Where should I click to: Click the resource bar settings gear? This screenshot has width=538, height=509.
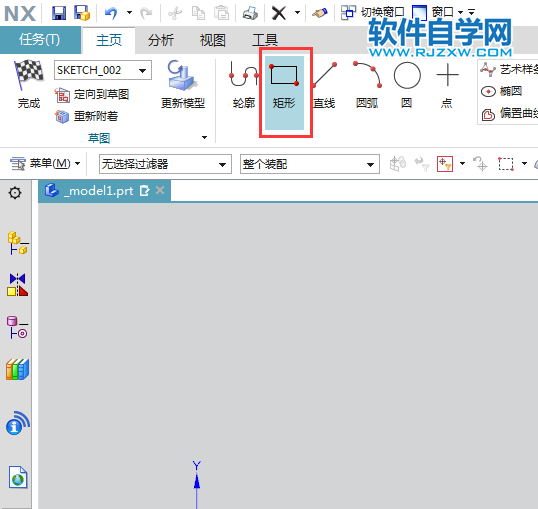pyautogui.click(x=15, y=193)
